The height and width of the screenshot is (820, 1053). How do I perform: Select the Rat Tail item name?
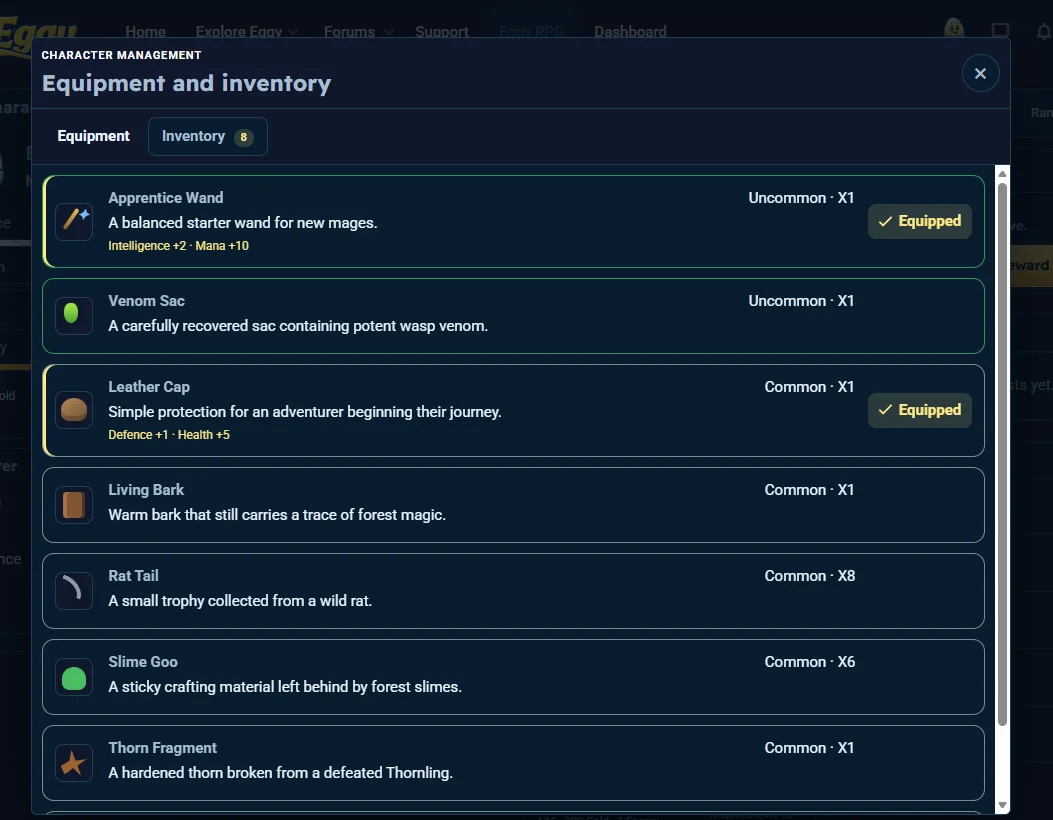(x=133, y=576)
